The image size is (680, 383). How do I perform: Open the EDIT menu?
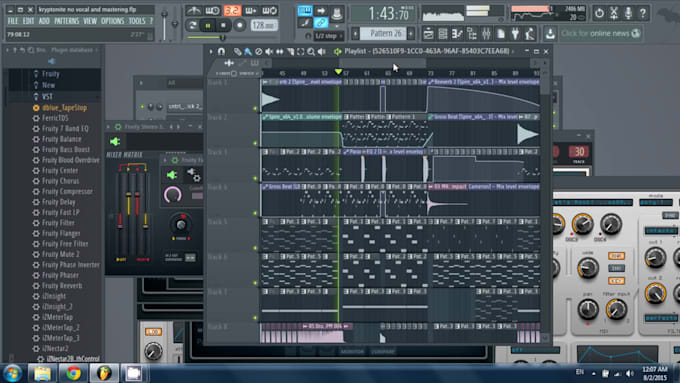(x=28, y=21)
